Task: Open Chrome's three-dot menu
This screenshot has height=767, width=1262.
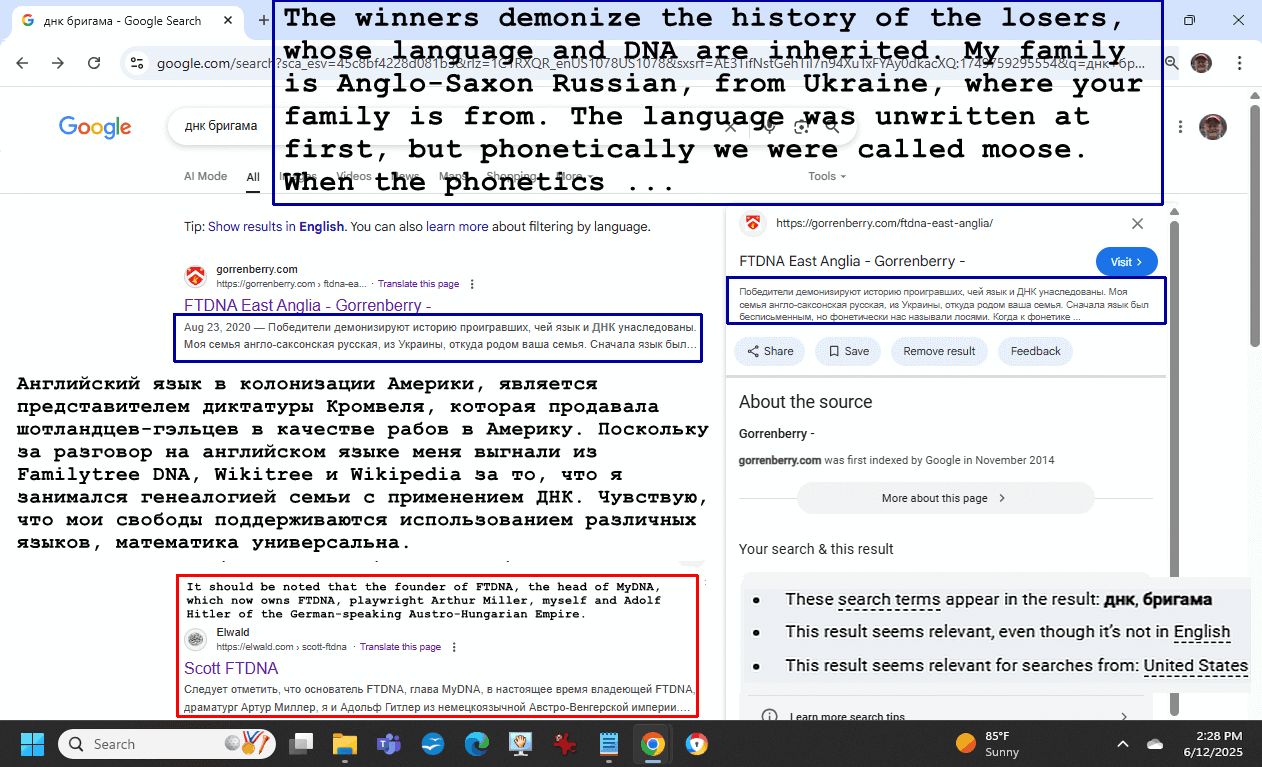Action: [x=1240, y=63]
